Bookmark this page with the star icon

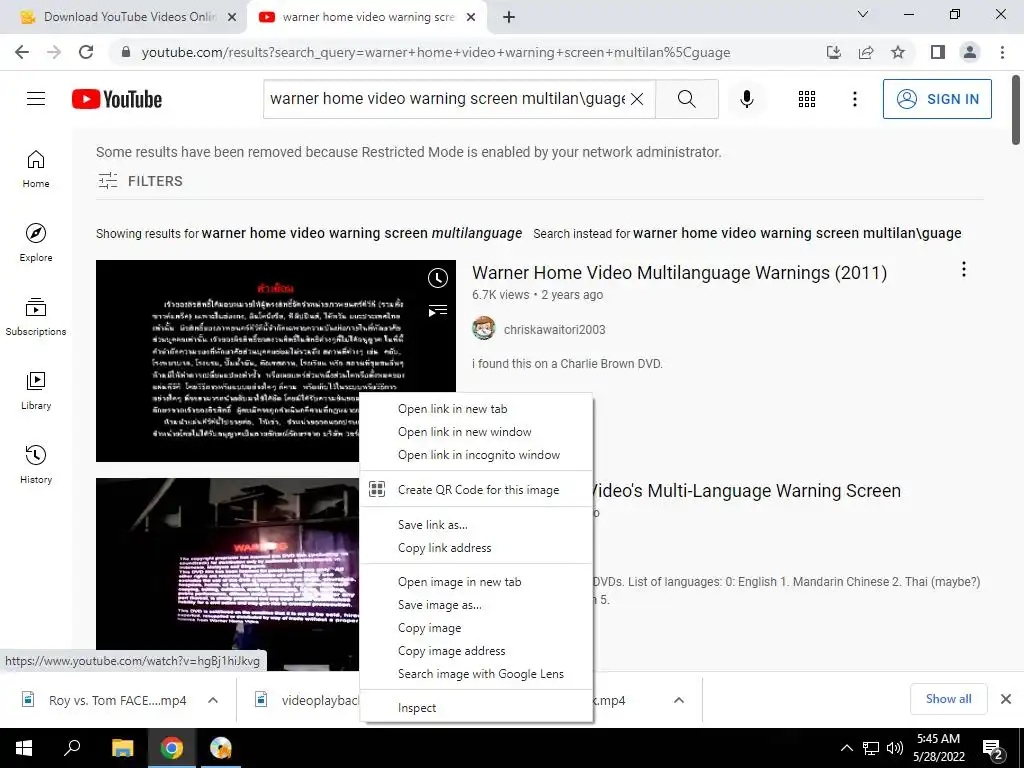pyautogui.click(x=898, y=52)
